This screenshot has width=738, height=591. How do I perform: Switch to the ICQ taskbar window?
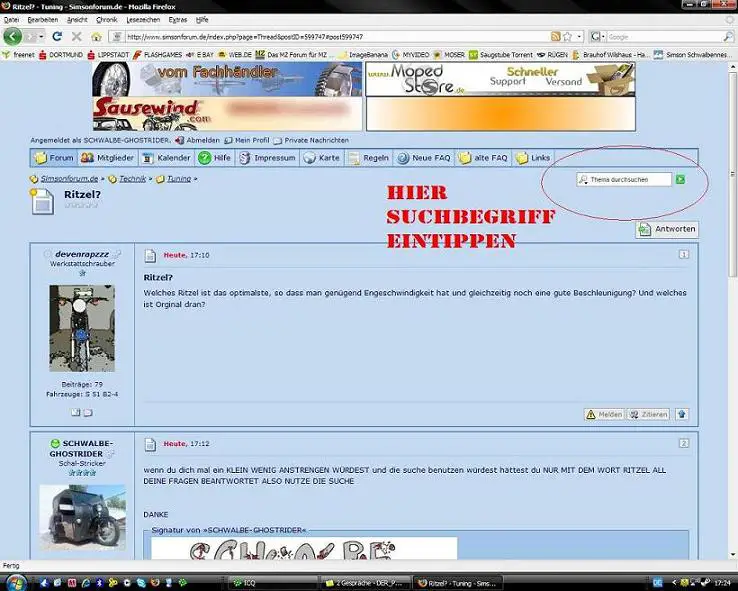pyautogui.click(x=250, y=582)
